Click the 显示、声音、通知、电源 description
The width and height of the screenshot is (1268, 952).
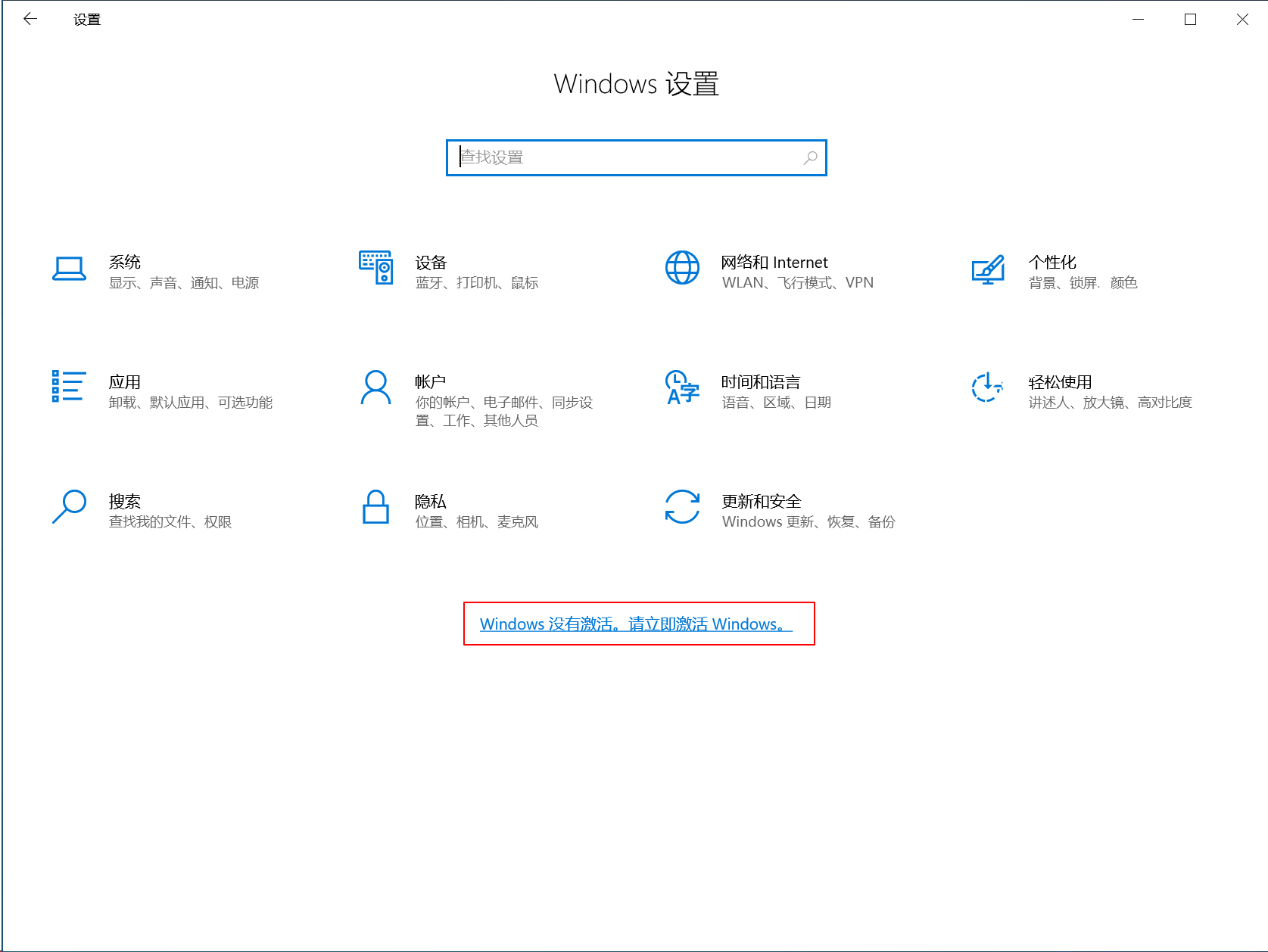[184, 283]
